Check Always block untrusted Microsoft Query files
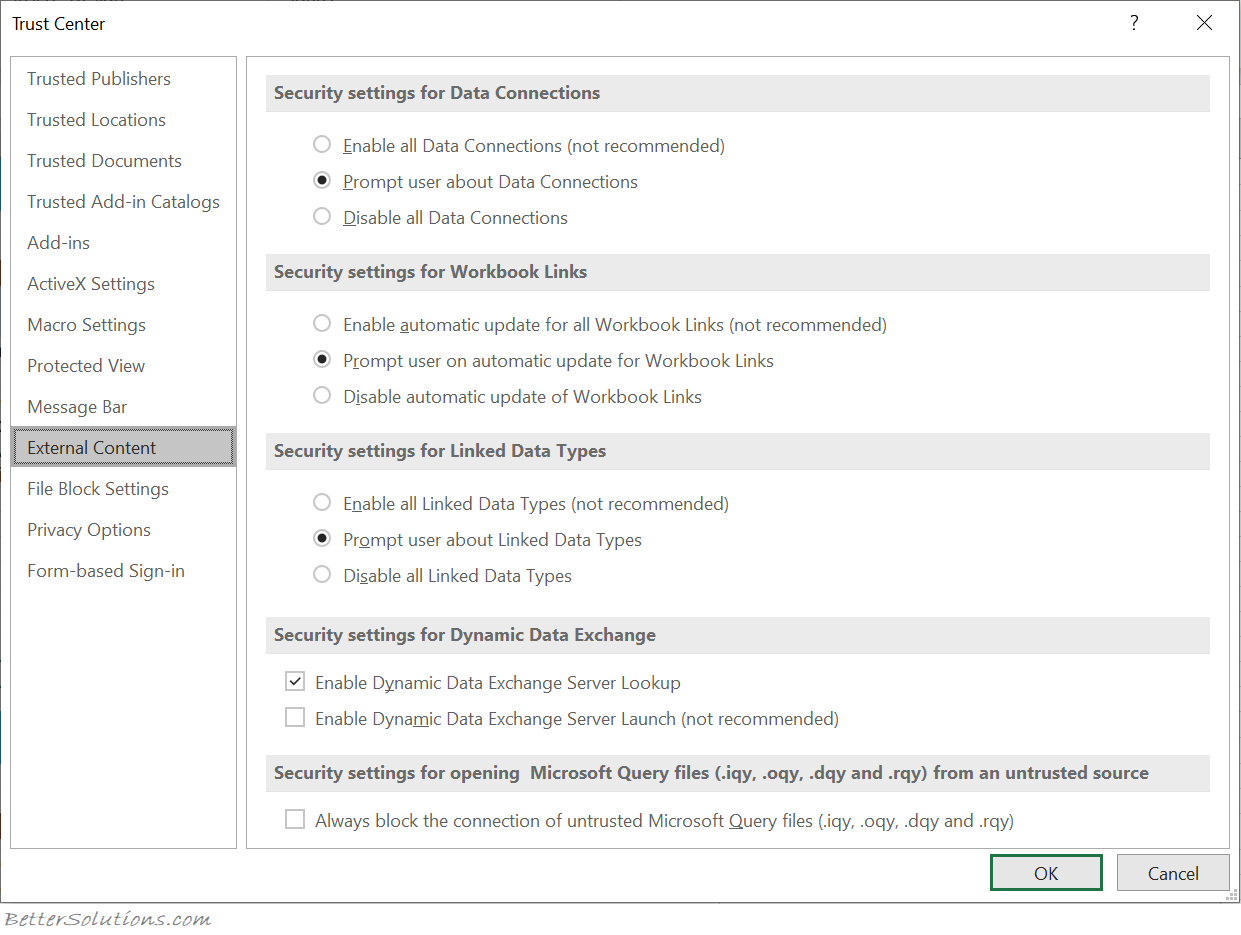This screenshot has height=935, width=1241. (295, 820)
